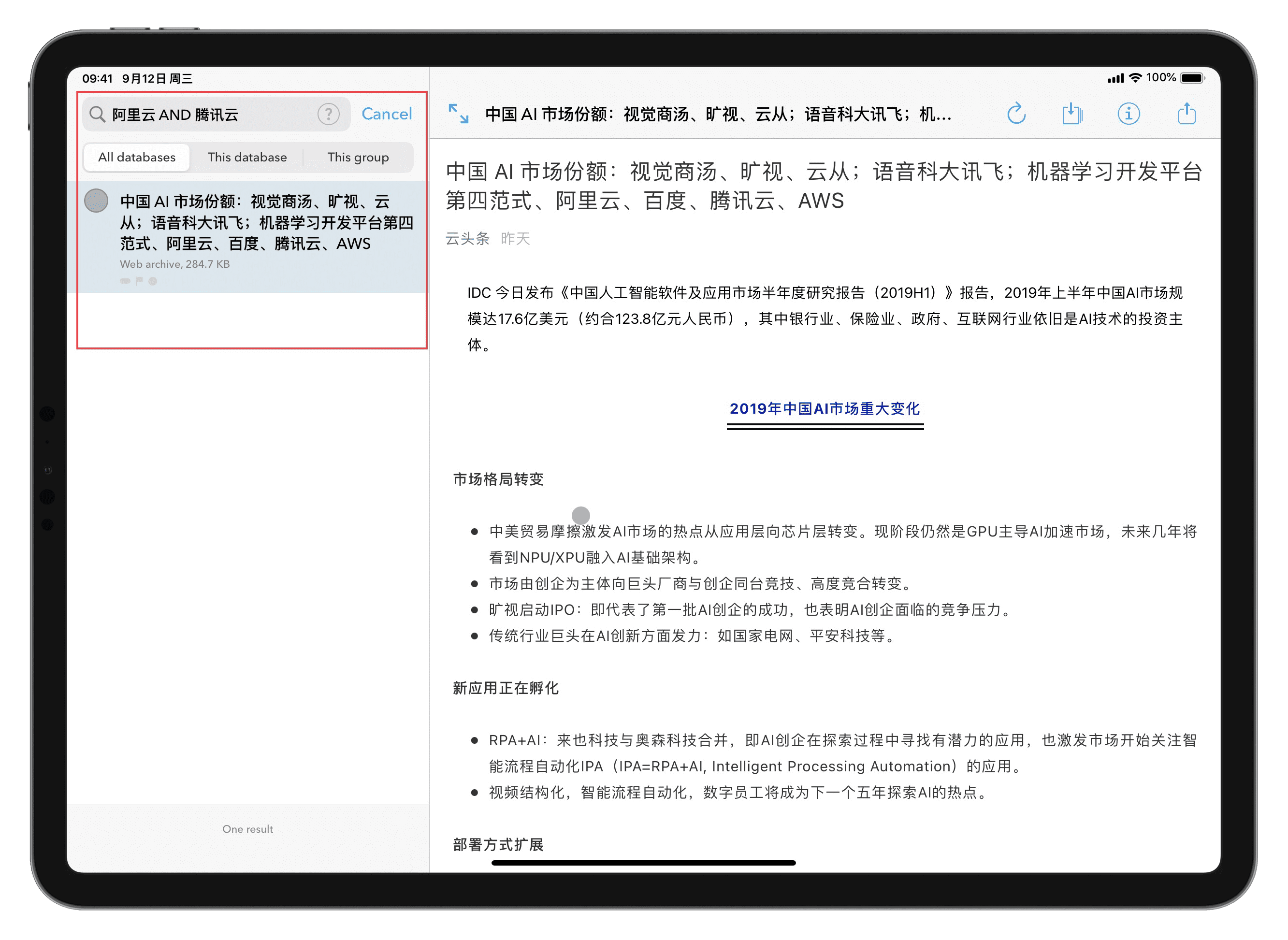Click 'Web archive, 284.7 KB' text
Image resolution: width=1288 pixels, height=940 pixels.
pyautogui.click(x=174, y=264)
